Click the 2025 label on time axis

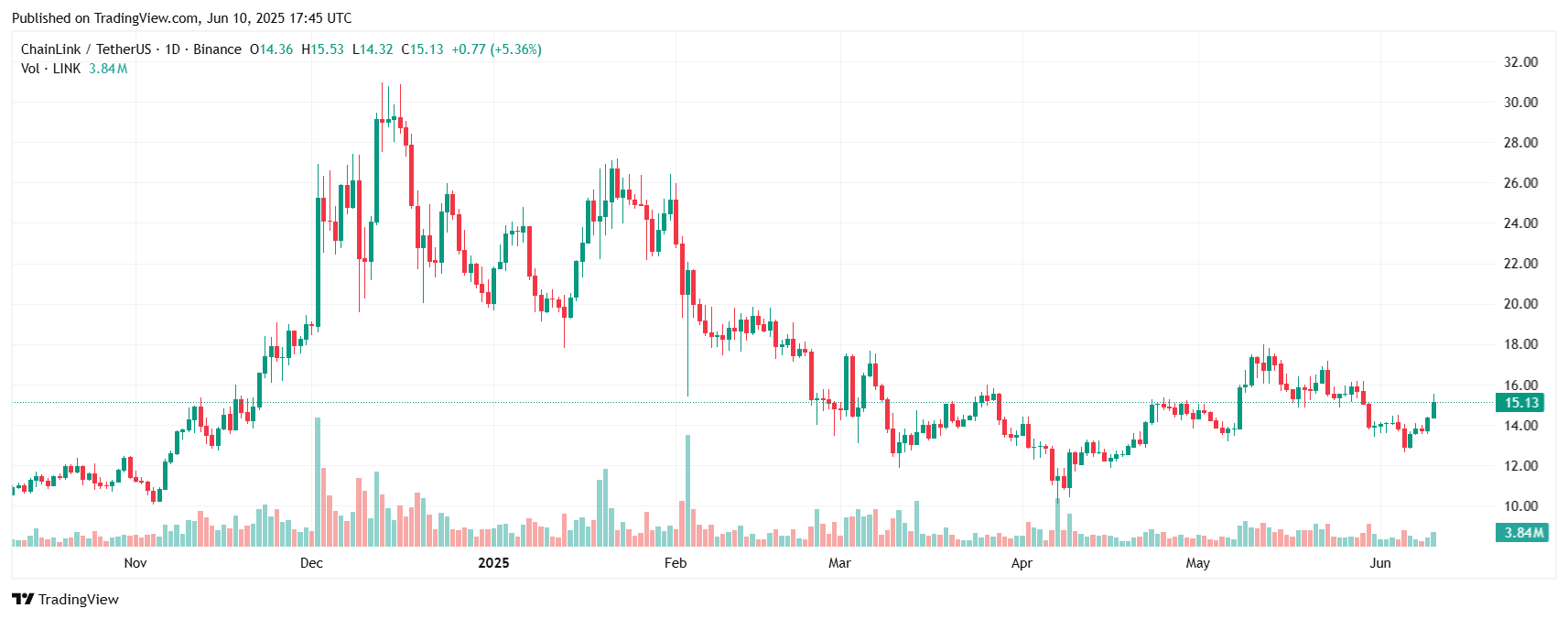[493, 563]
